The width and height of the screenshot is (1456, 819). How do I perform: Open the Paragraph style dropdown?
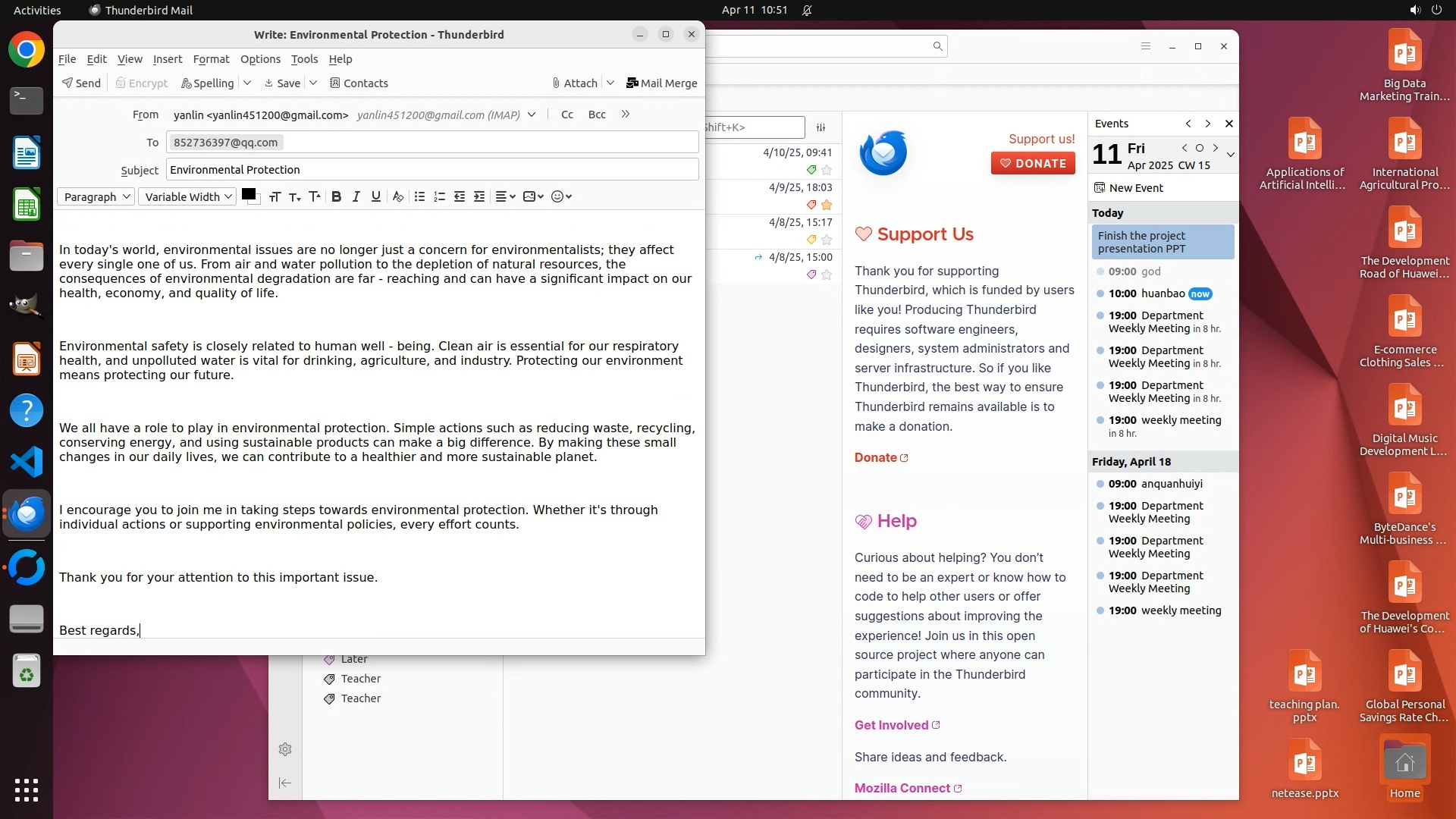pyautogui.click(x=96, y=196)
